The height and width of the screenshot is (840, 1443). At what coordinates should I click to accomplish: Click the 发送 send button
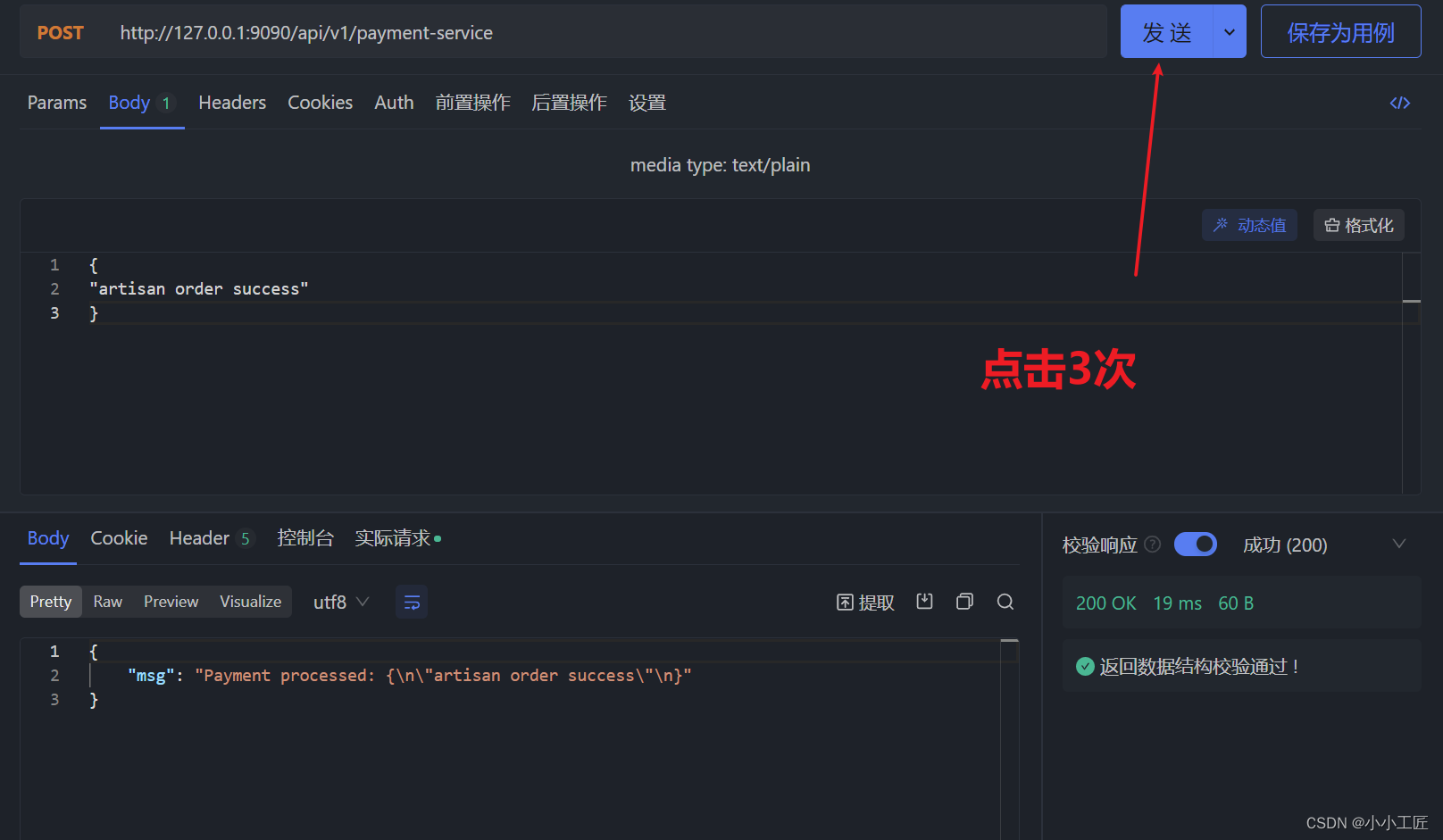tap(1166, 32)
